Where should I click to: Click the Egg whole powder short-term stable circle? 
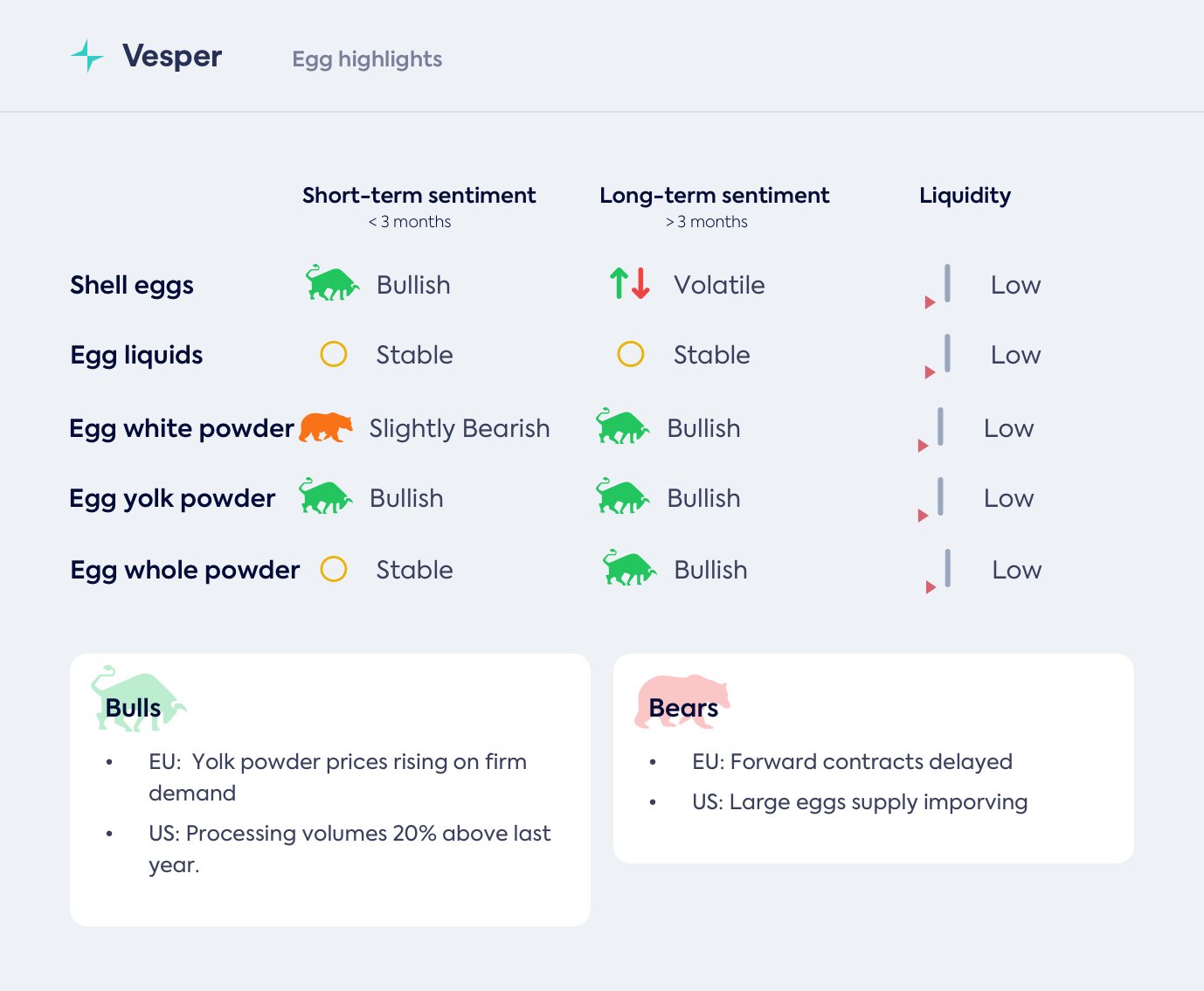pyautogui.click(x=334, y=569)
